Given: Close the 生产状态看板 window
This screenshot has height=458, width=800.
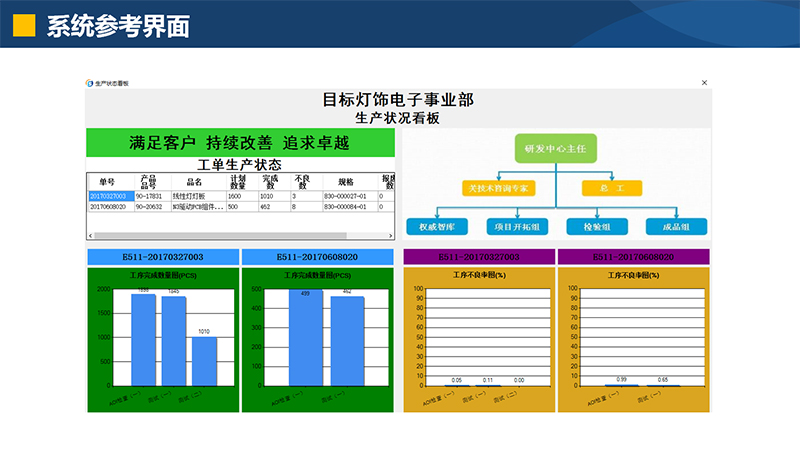Looking at the screenshot, I should [704, 83].
